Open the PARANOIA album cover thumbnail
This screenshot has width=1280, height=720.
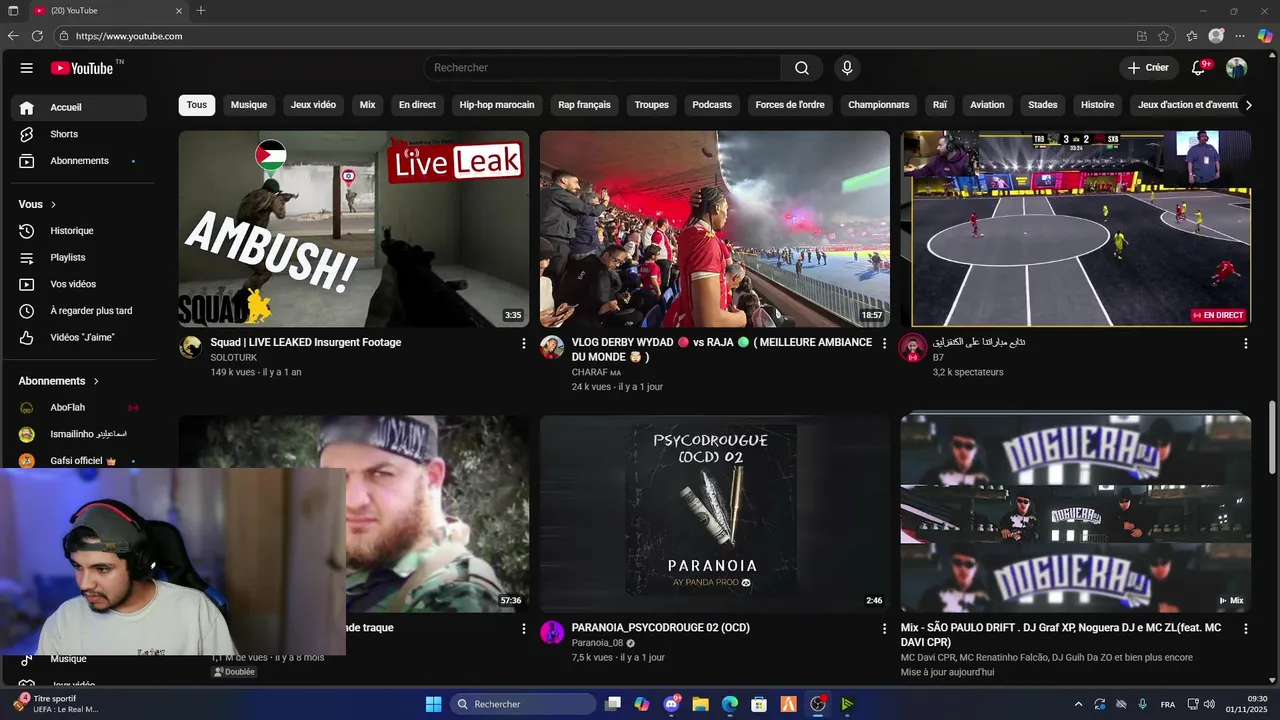coord(715,513)
